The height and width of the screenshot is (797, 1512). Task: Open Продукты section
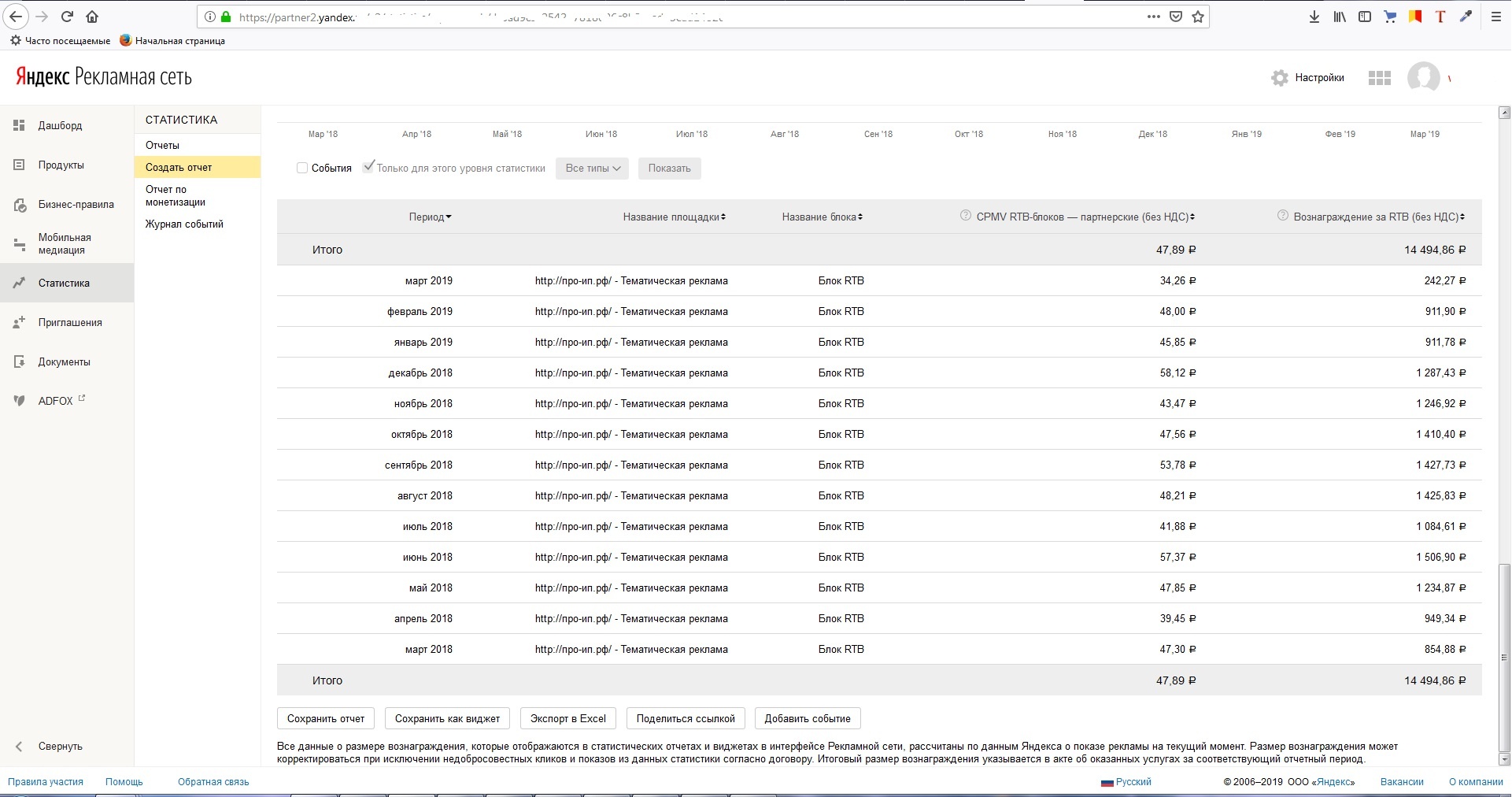61,165
